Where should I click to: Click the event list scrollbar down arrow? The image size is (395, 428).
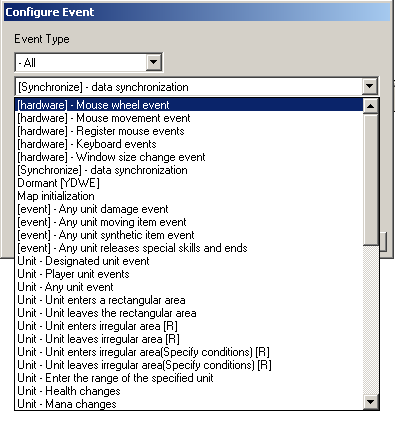point(371,402)
